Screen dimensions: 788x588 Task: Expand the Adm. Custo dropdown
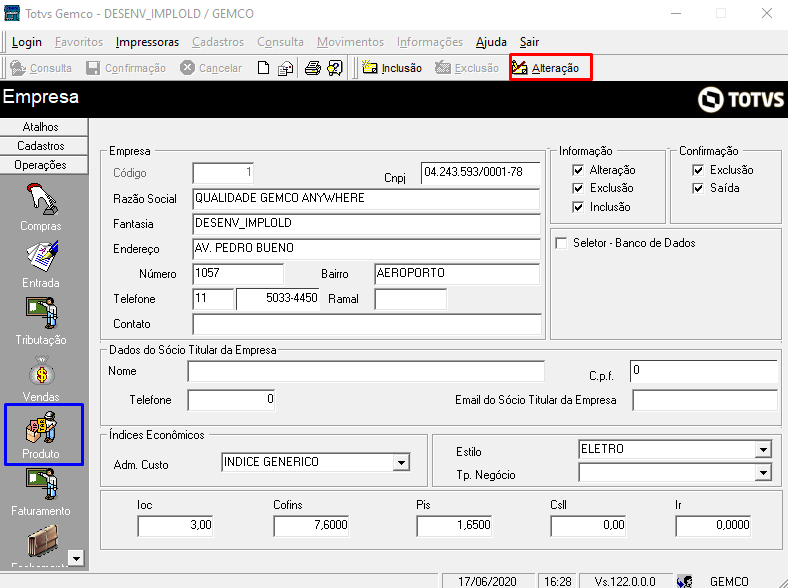tap(401, 462)
